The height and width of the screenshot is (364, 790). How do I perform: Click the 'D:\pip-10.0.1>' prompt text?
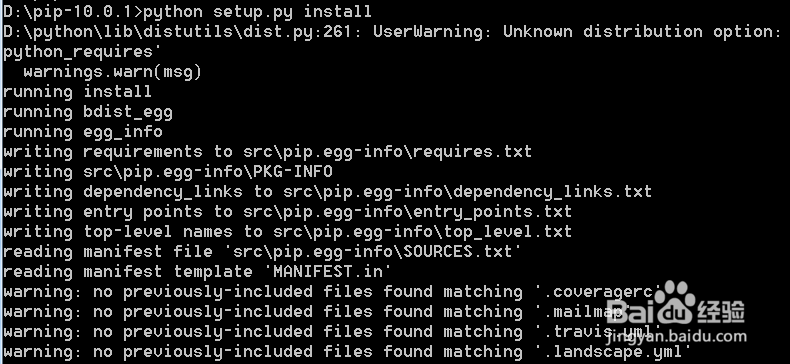(73, 11)
